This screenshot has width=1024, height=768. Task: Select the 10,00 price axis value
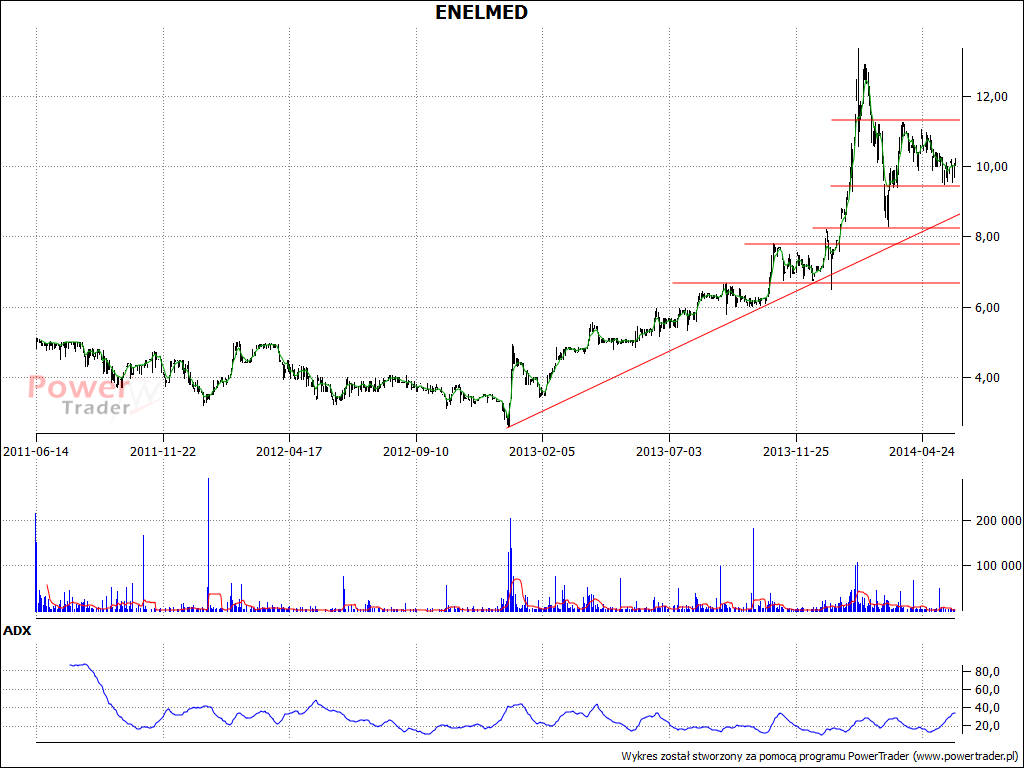(990, 167)
